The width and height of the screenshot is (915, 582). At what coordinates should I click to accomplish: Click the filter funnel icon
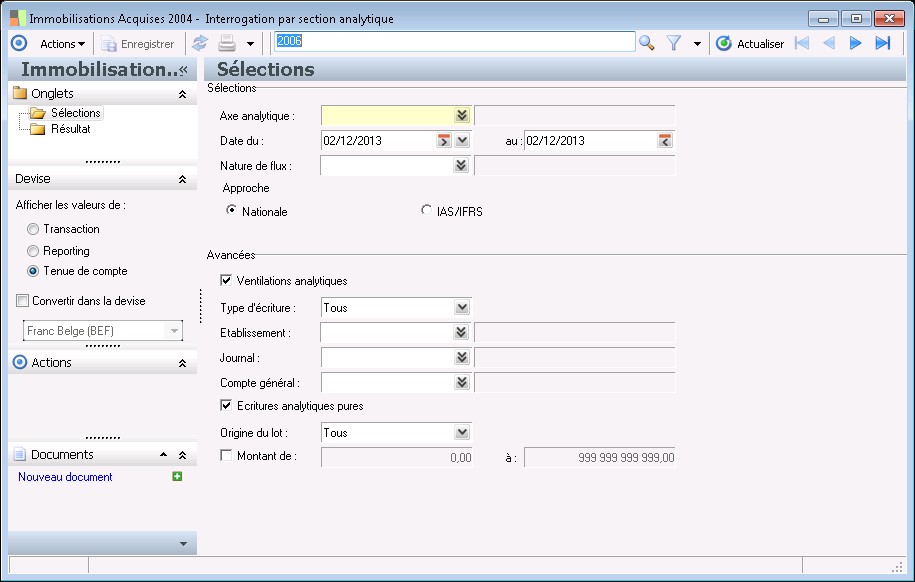[674, 43]
